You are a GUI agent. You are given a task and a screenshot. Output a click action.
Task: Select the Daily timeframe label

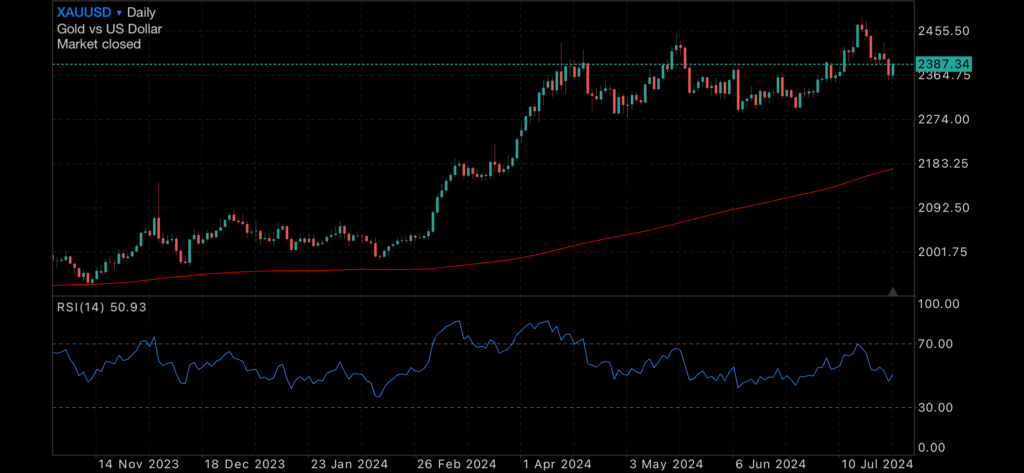pos(142,12)
